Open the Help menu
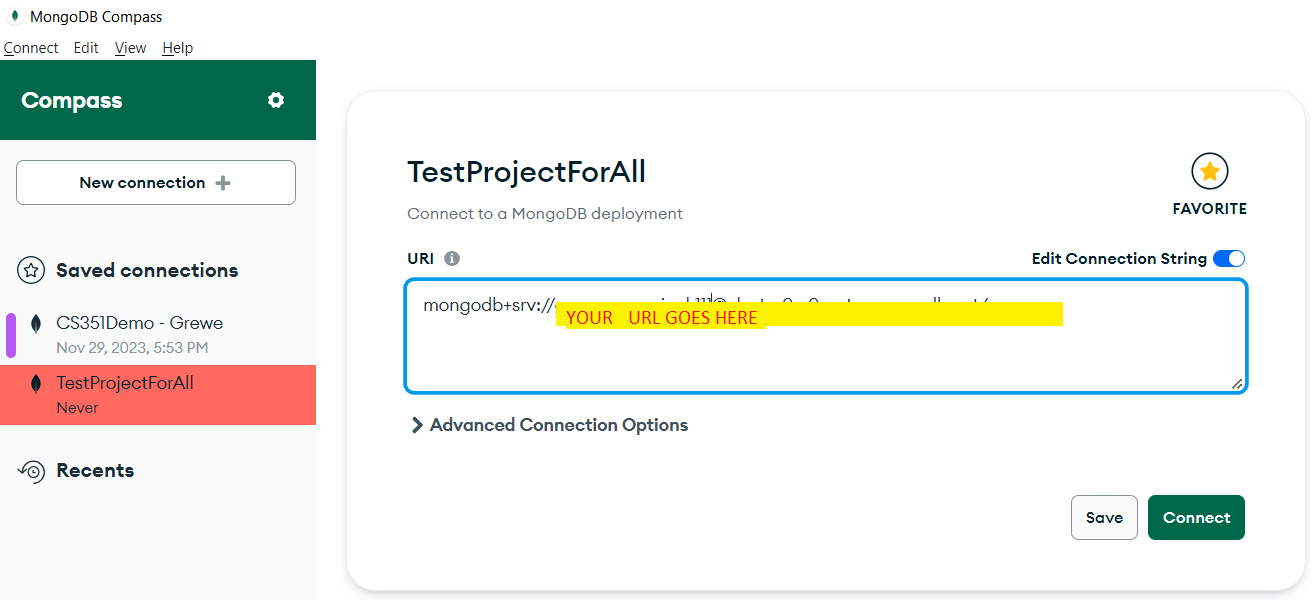The image size is (1311, 600). [177, 48]
